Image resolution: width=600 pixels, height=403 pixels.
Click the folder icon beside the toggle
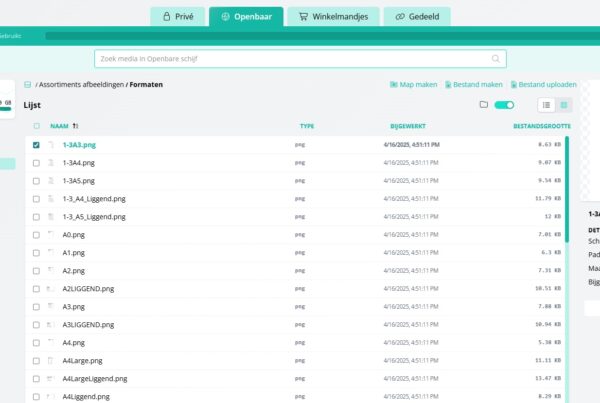click(x=484, y=104)
